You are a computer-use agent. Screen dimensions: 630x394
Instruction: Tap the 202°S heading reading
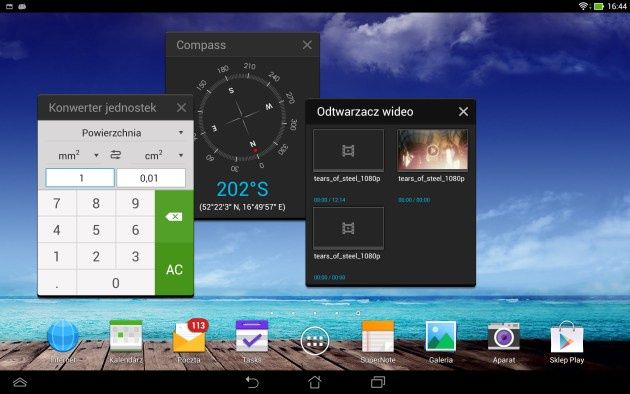pos(242,189)
